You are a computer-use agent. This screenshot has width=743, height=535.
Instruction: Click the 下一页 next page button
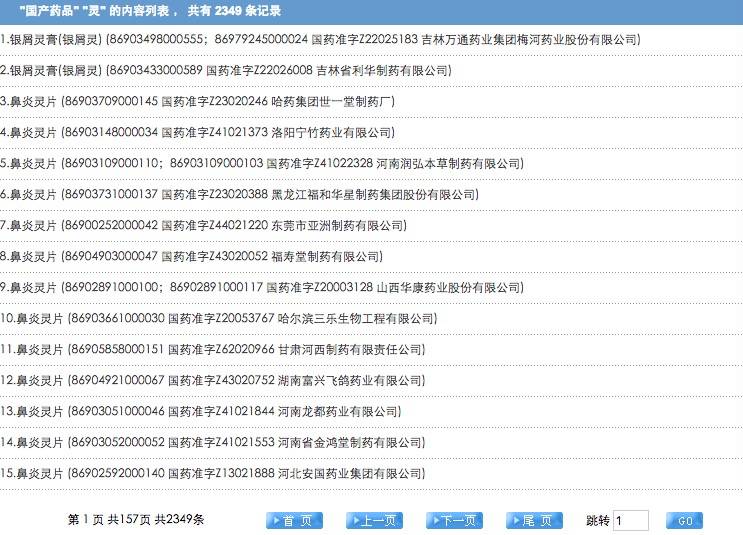click(x=454, y=520)
